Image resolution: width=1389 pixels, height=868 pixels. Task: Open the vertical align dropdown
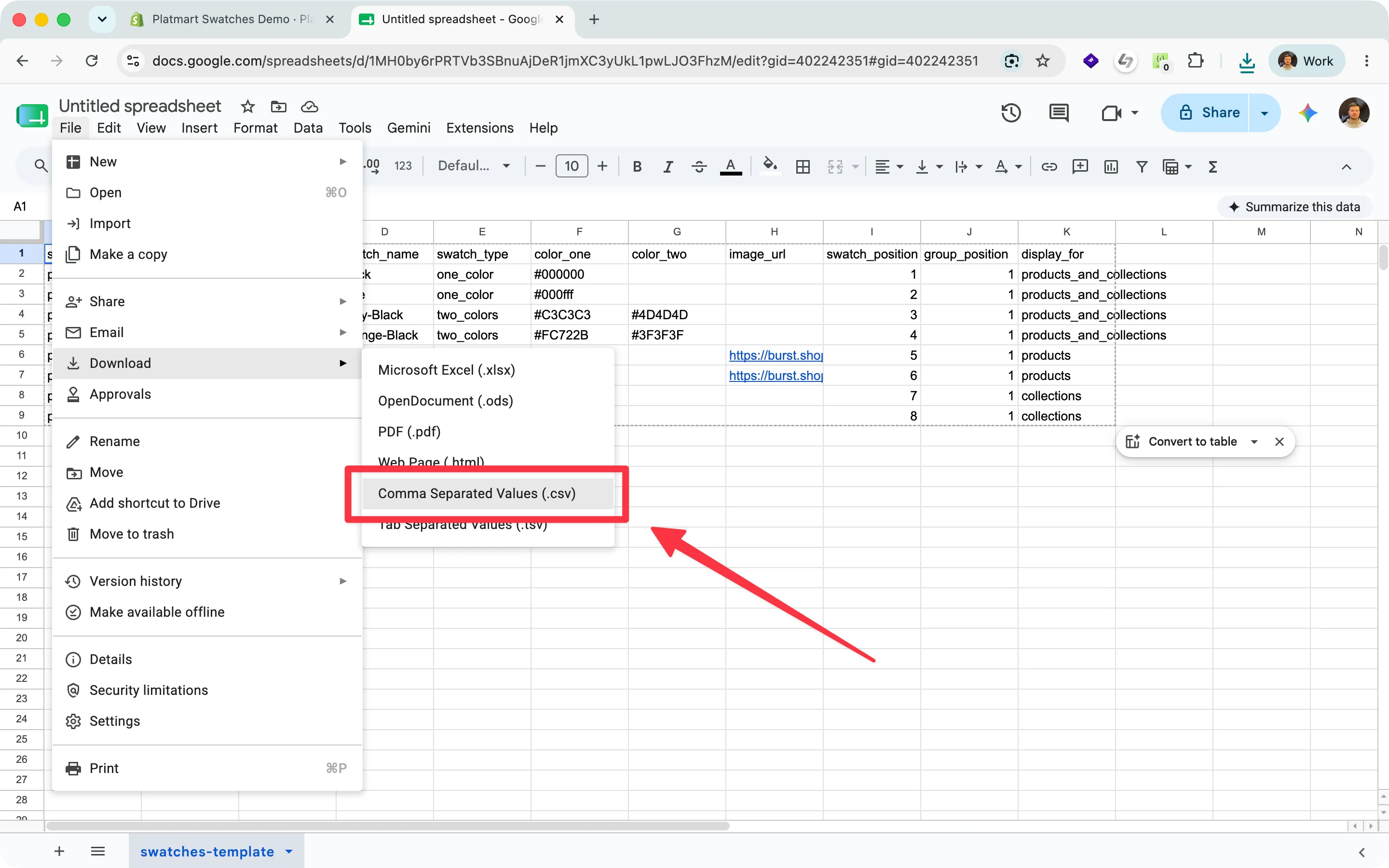coord(929,166)
